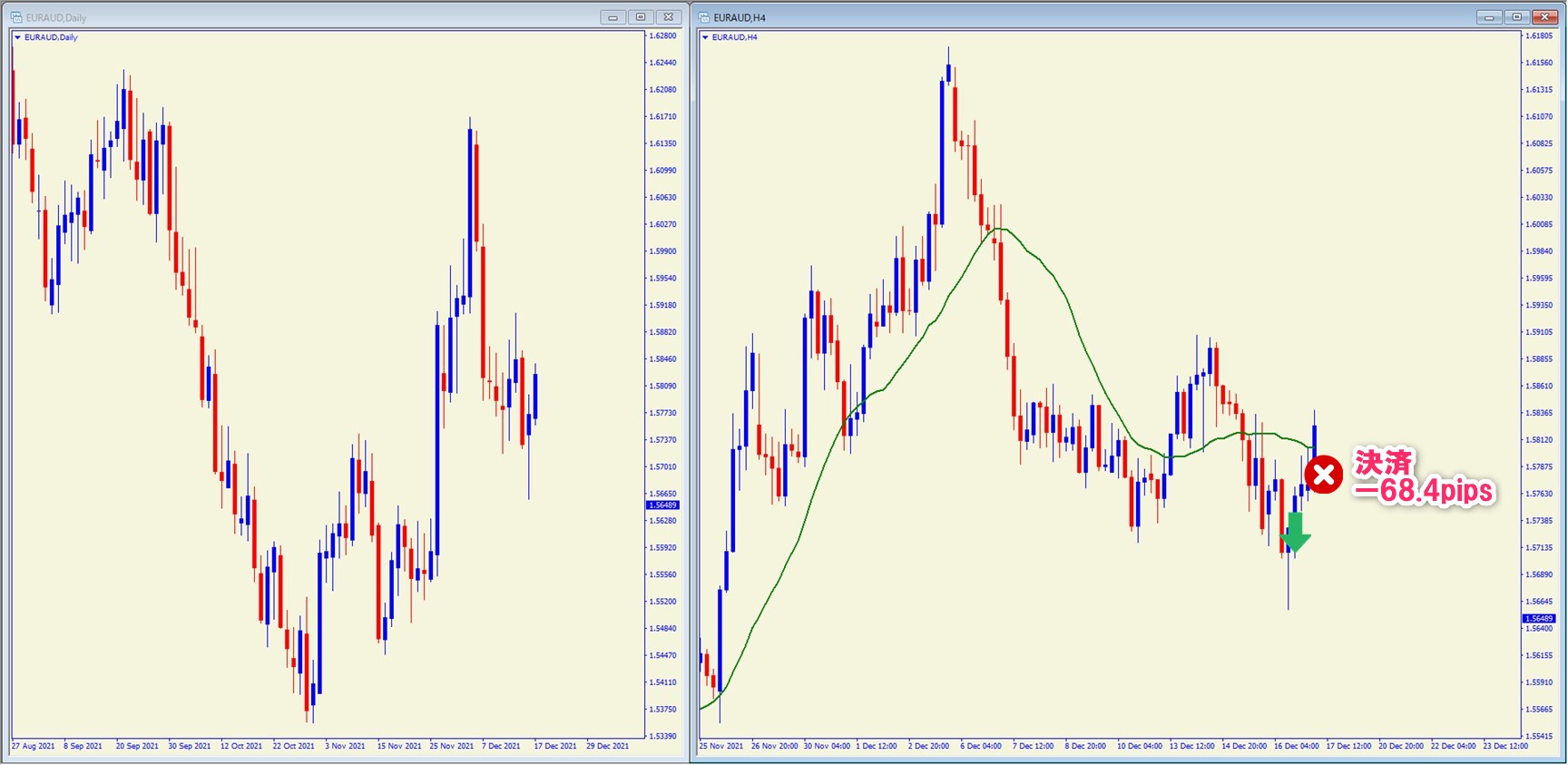
Task: Click the 27 Aug 2021 date on Daily timeline
Action: pyautogui.click(x=33, y=746)
